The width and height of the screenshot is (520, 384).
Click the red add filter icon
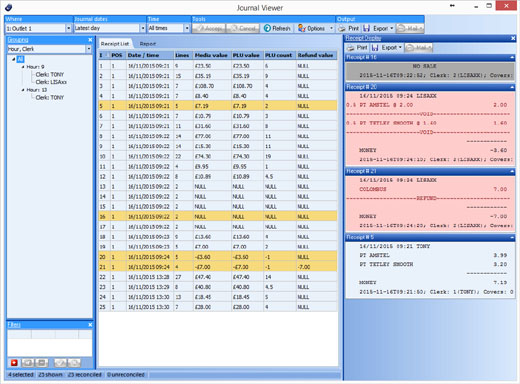point(14,363)
